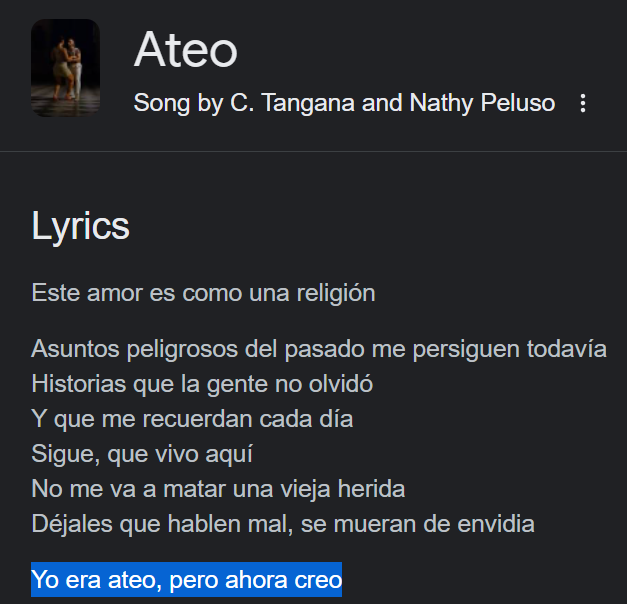
Task: Click the line 'Sigue, que vivo aquí'
Action: [142, 453]
